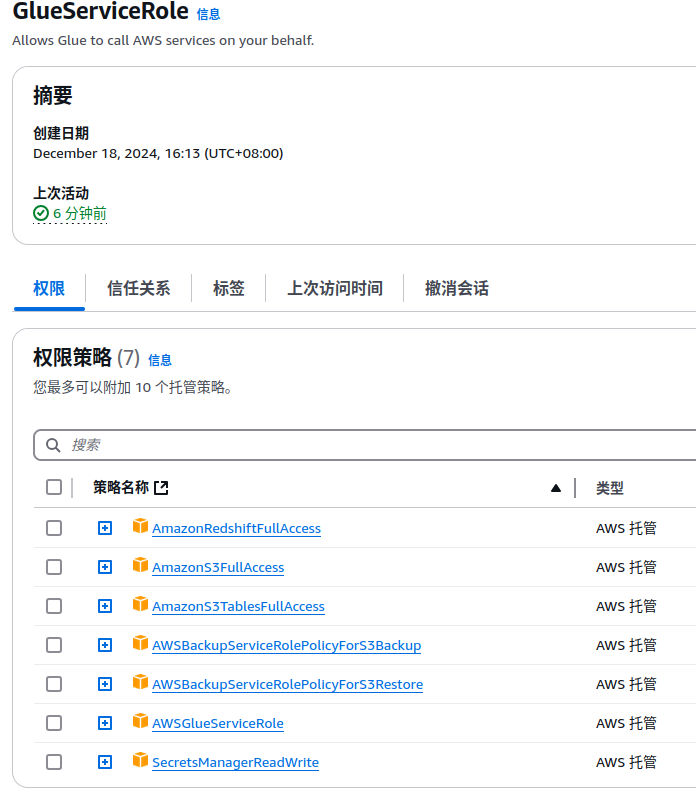The width and height of the screenshot is (696, 792).
Task: Click the 摘要 summary heading
Action: [x=53, y=95]
